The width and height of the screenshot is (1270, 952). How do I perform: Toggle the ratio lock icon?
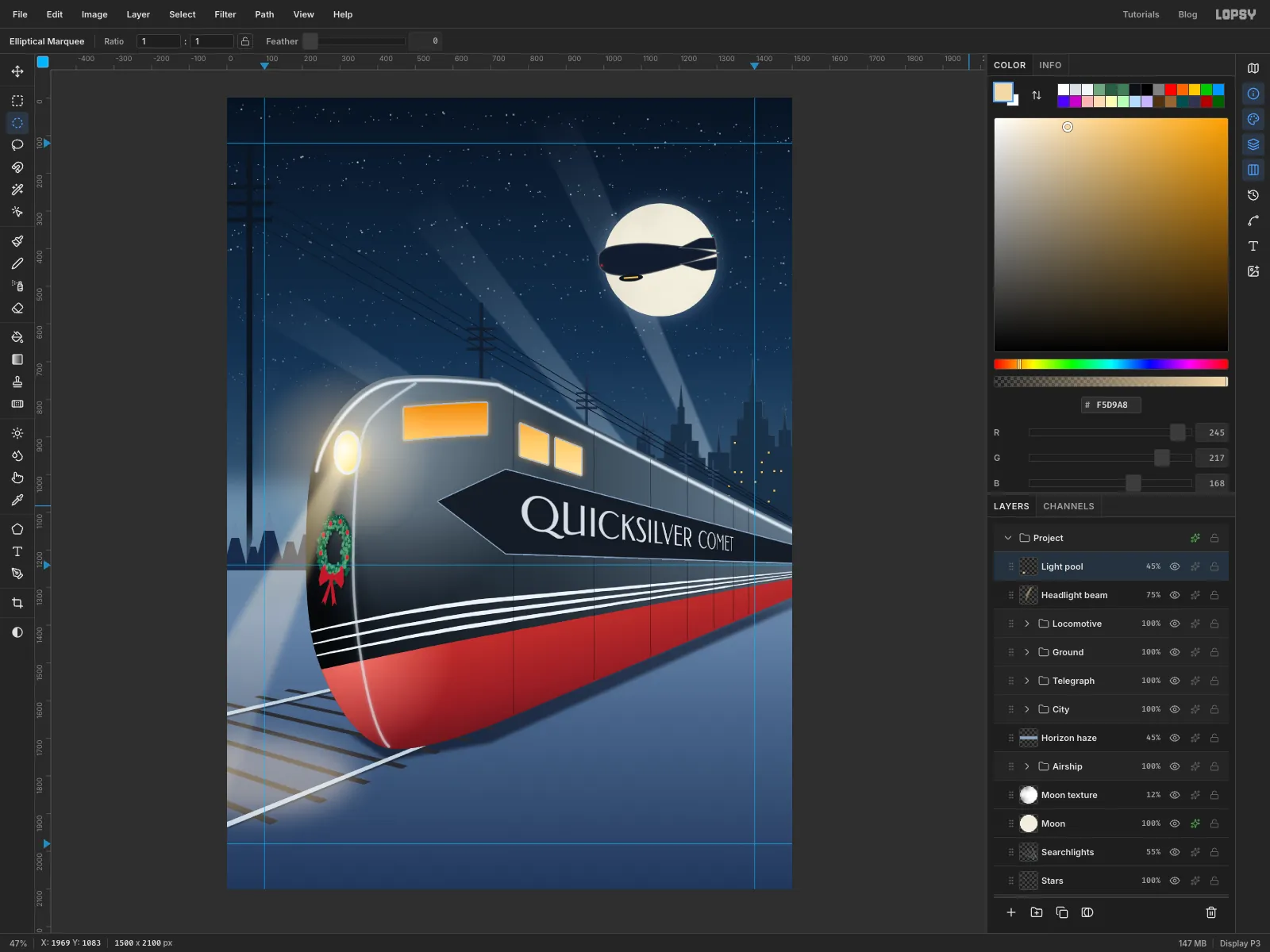point(245,41)
